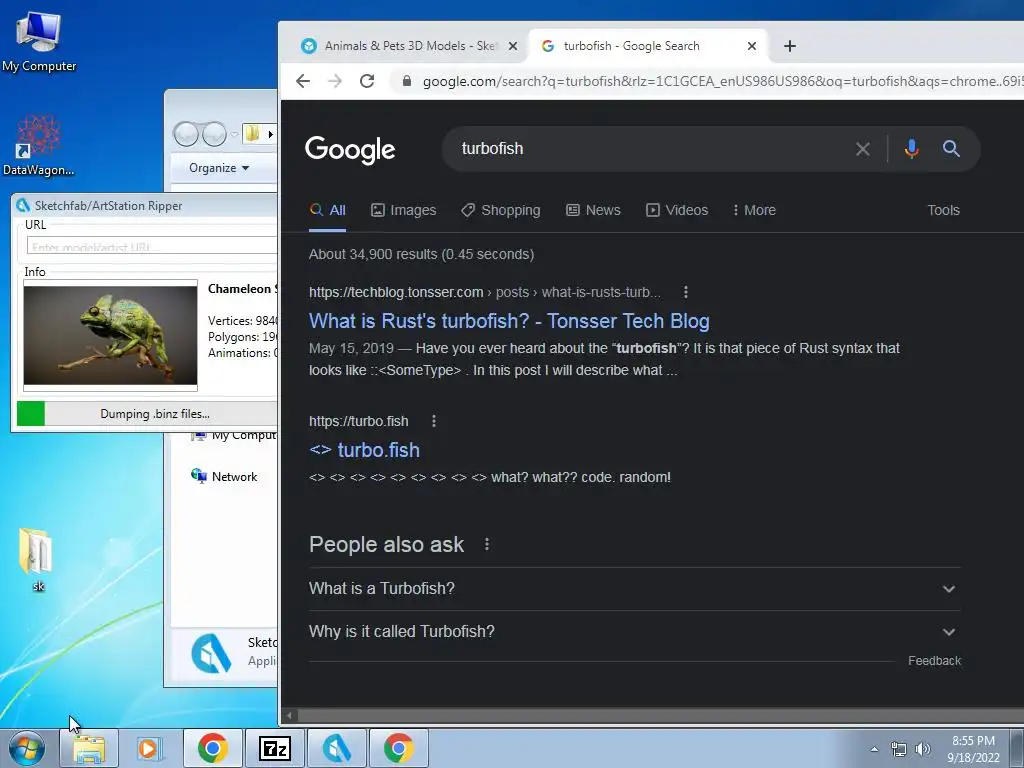Image resolution: width=1024 pixels, height=768 pixels.
Task: Open the More search options dropdown
Action: [x=754, y=210]
